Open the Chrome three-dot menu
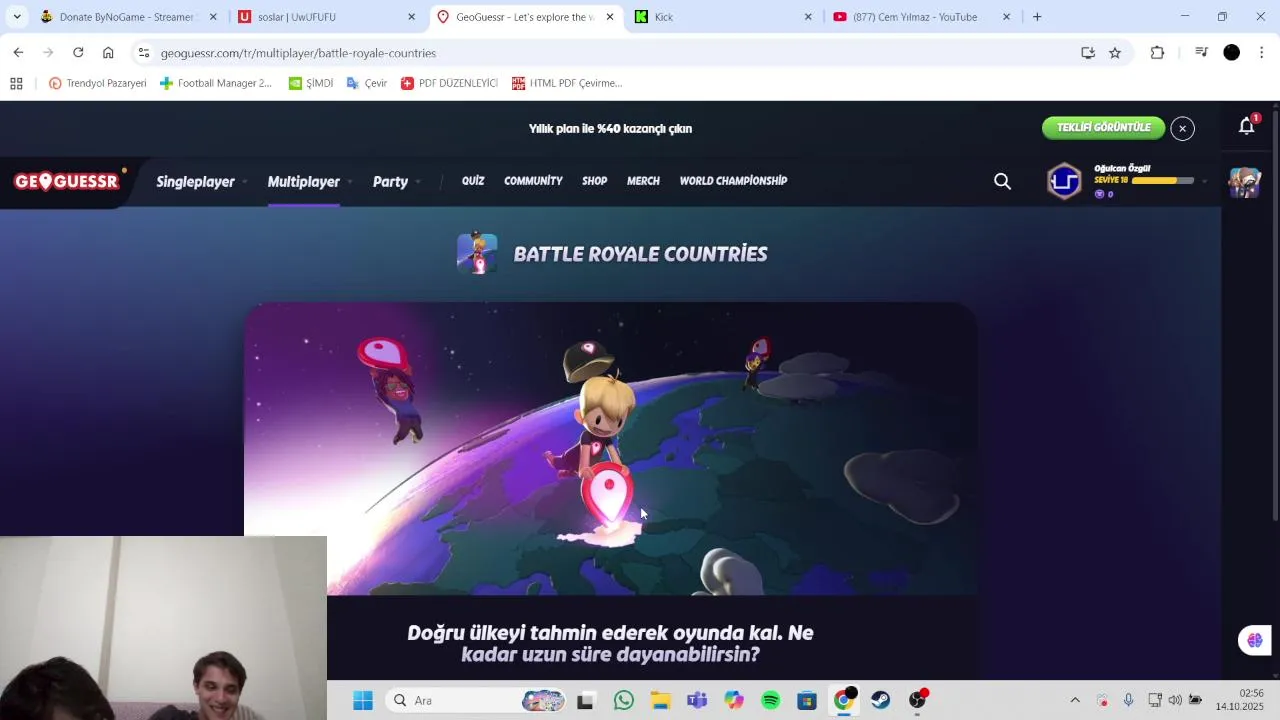This screenshot has width=1280, height=720. pos(1262,53)
